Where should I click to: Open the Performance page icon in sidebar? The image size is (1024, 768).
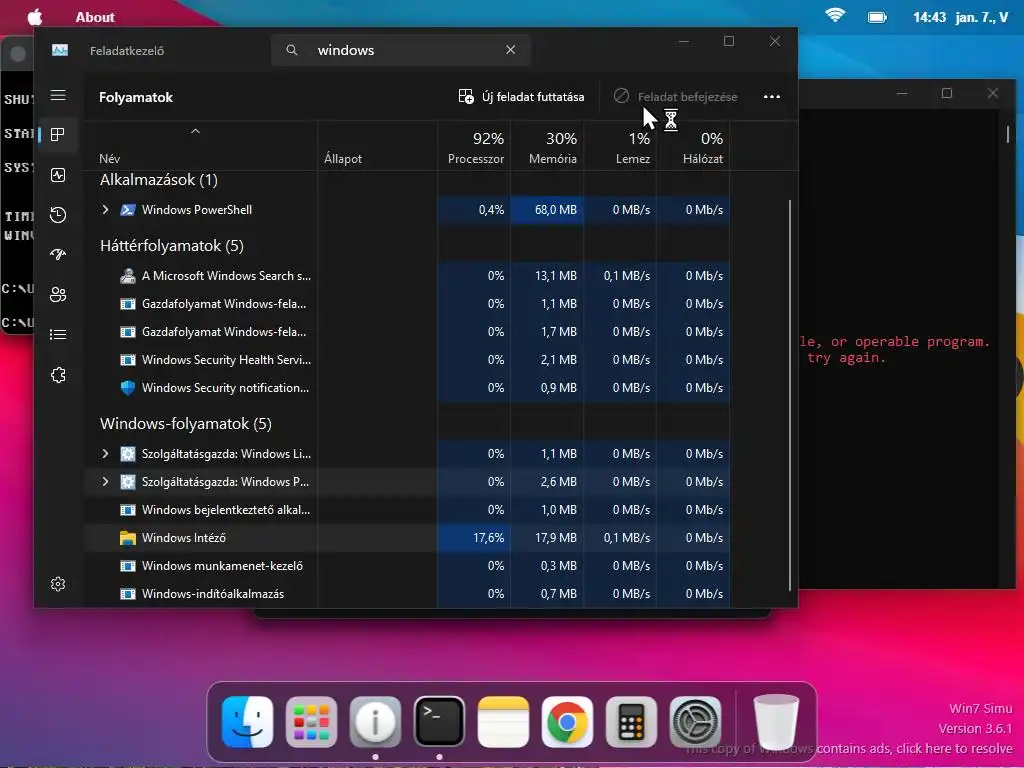58,175
